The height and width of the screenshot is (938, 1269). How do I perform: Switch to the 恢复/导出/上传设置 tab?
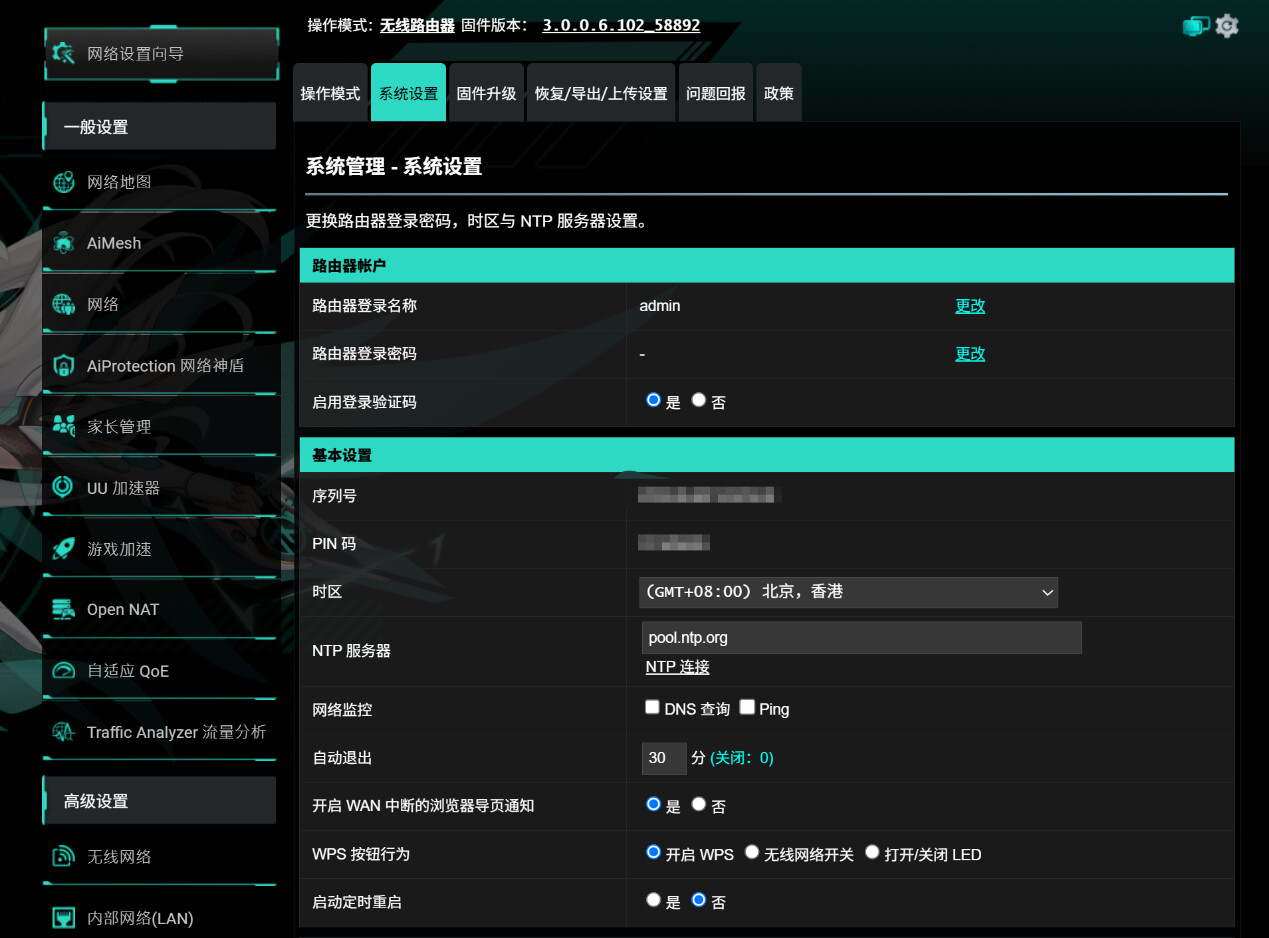point(601,93)
